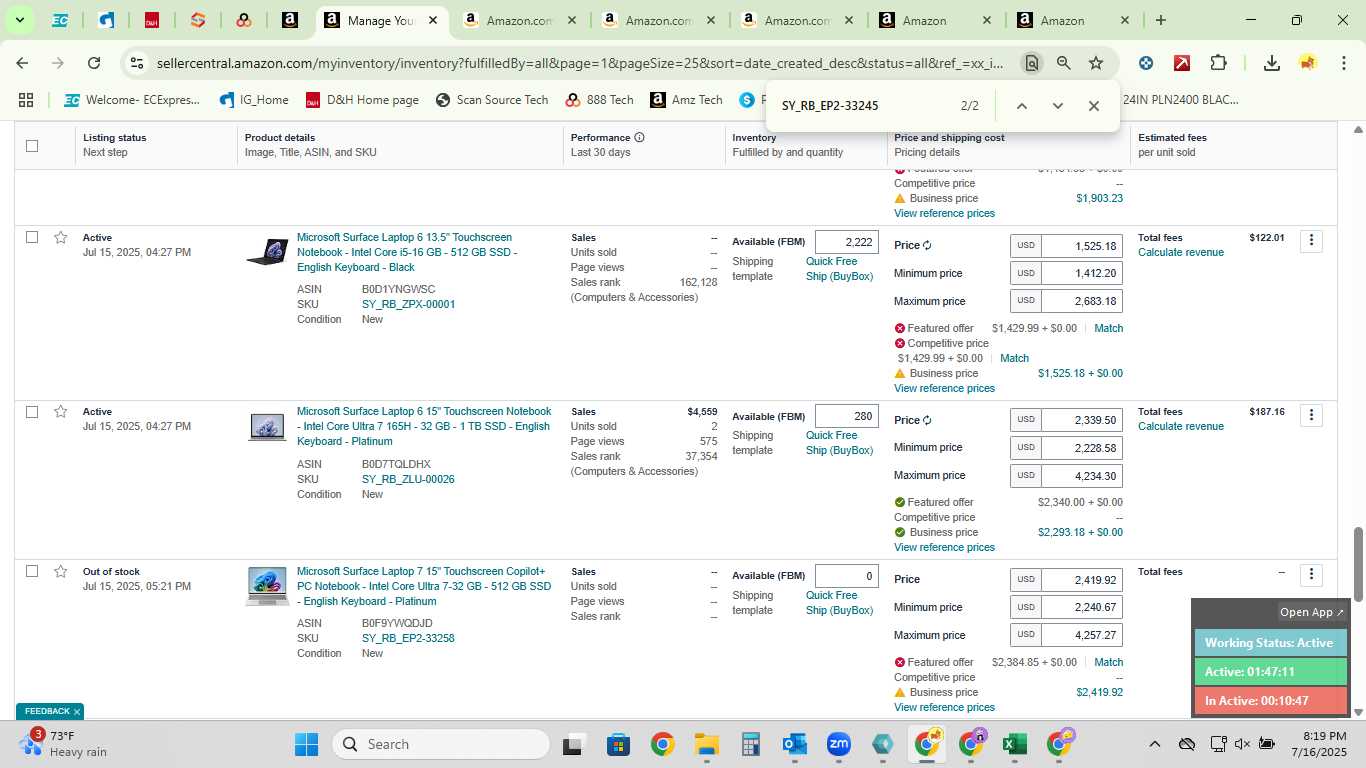1366x768 pixels.
Task: Close the find bar
Action: pyautogui.click(x=1094, y=106)
